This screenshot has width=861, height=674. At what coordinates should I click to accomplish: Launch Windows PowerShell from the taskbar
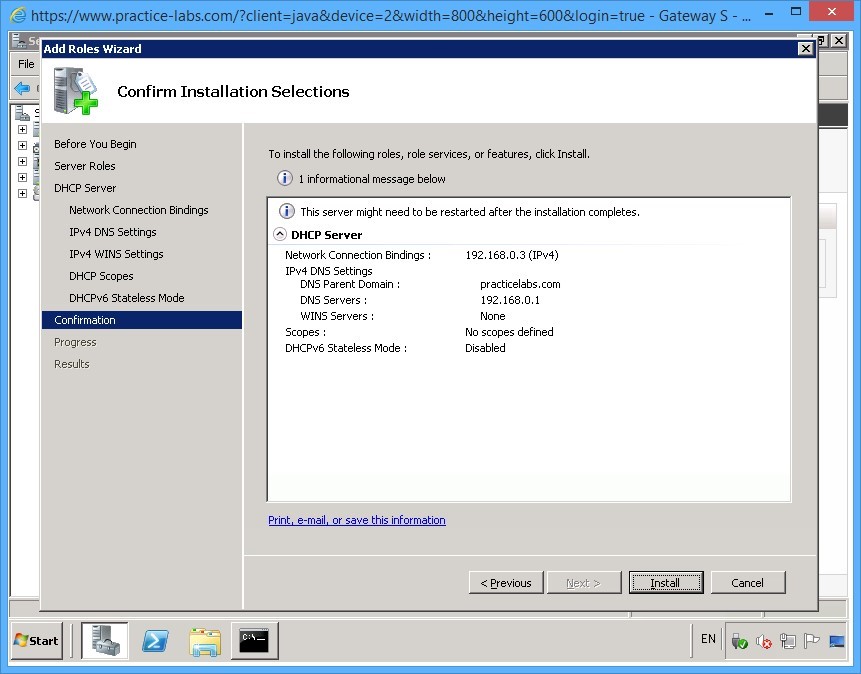pos(155,641)
